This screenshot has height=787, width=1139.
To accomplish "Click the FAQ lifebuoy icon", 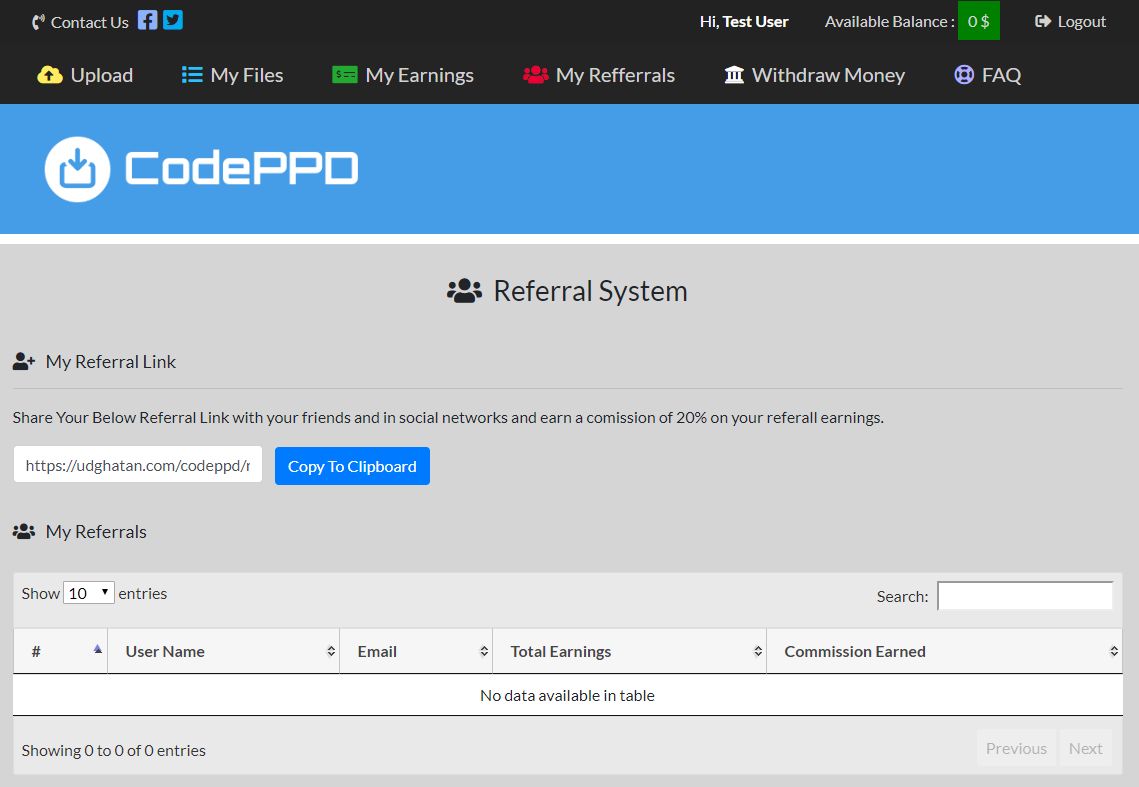I will pyautogui.click(x=964, y=75).
